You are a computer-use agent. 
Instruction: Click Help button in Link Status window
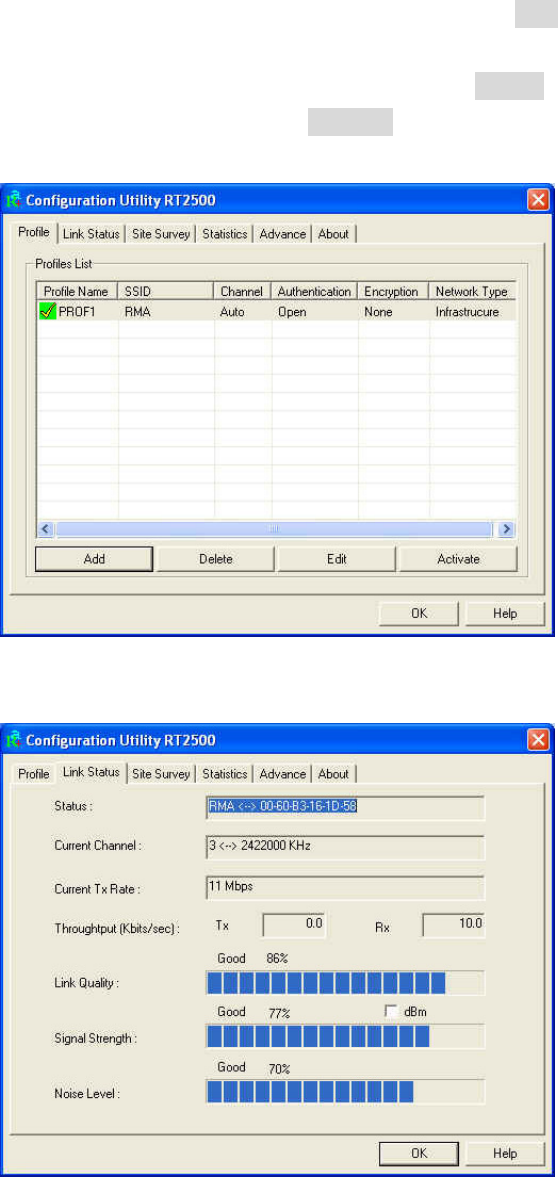pos(505,1153)
